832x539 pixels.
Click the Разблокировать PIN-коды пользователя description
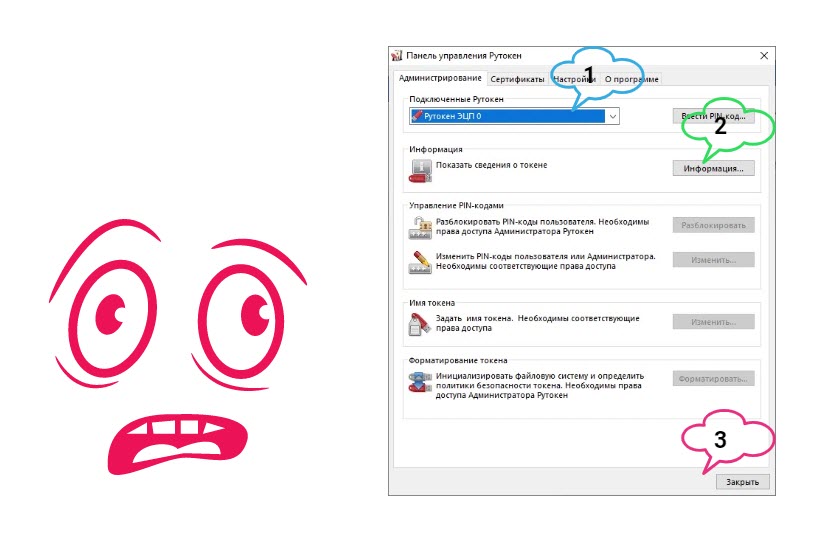pyautogui.click(x=542, y=227)
